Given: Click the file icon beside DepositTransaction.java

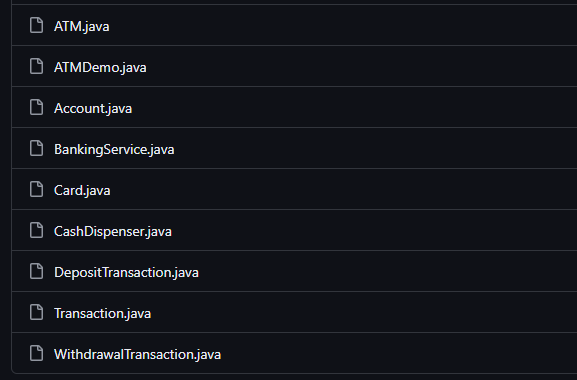Looking at the screenshot, I should pyautogui.click(x=36, y=271).
